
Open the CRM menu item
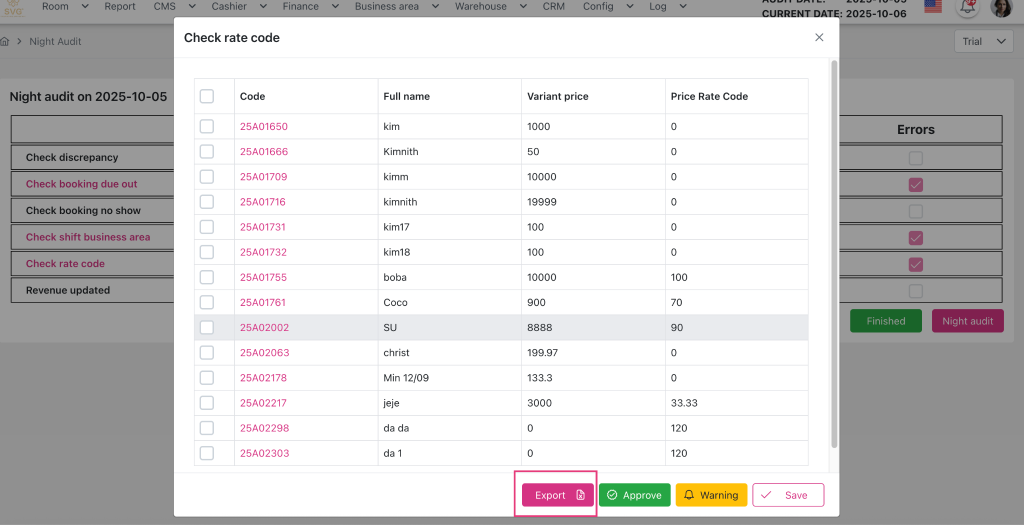click(x=553, y=7)
